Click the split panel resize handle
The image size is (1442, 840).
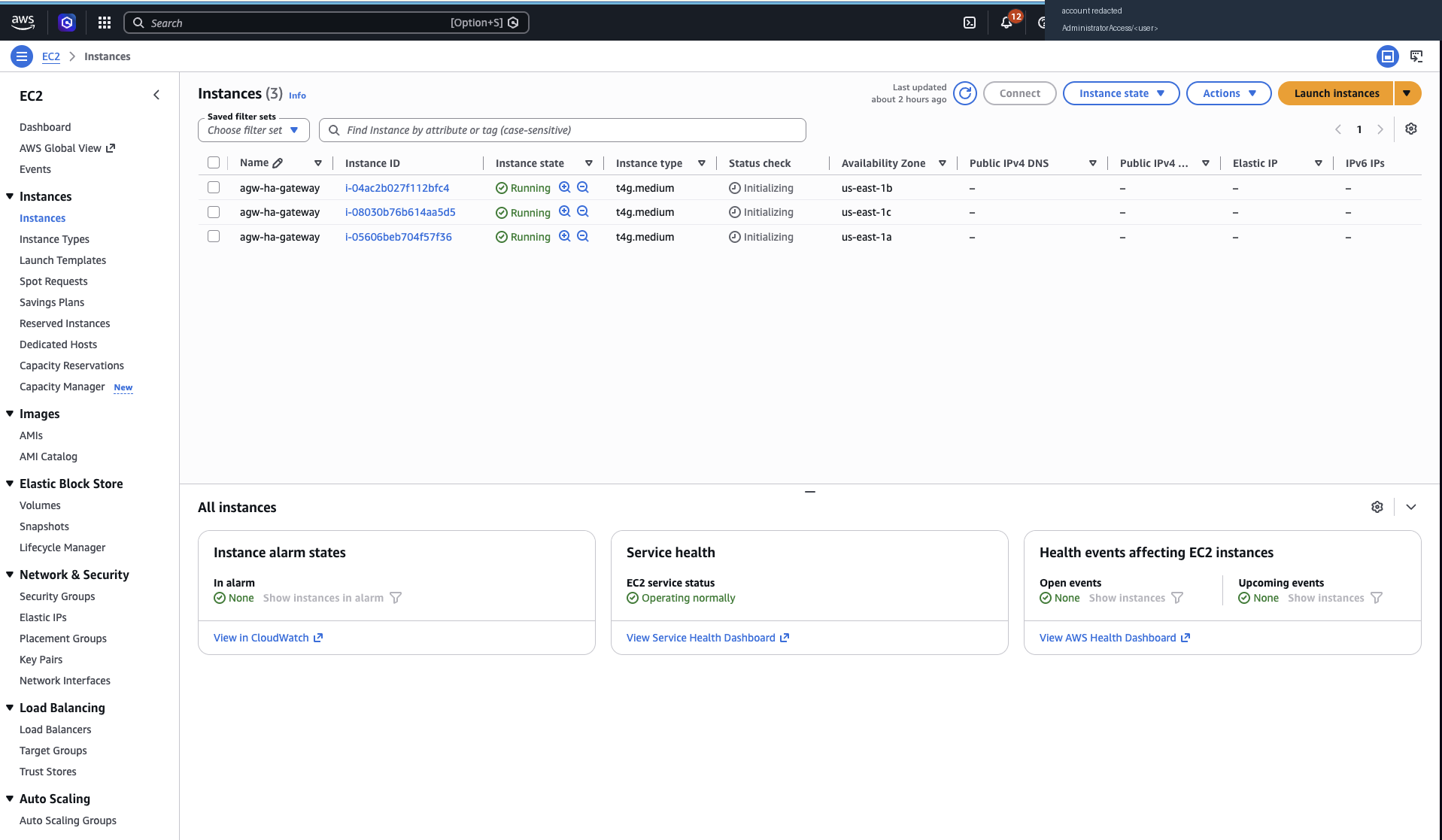(x=810, y=491)
